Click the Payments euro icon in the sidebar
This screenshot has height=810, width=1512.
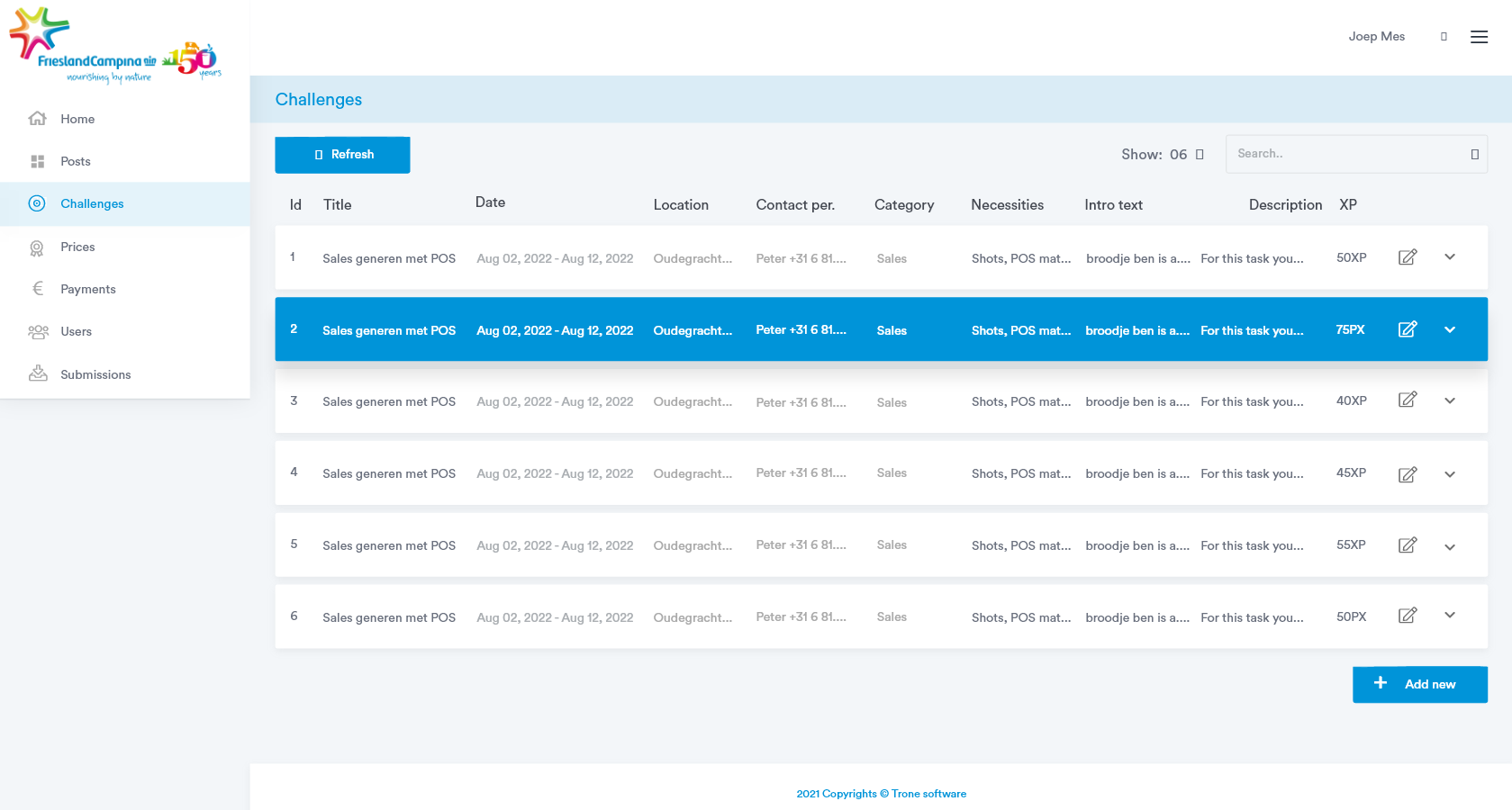coord(37,289)
